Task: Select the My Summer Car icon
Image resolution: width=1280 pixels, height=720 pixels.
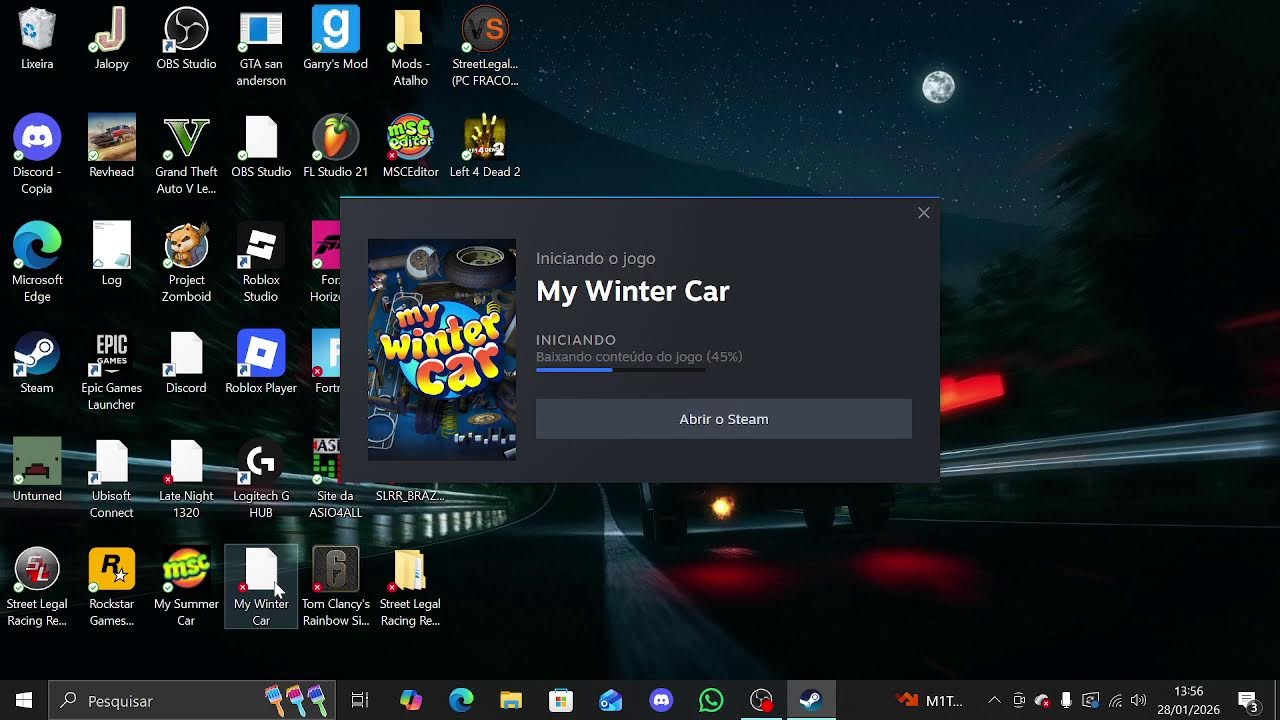Action: [x=186, y=587]
